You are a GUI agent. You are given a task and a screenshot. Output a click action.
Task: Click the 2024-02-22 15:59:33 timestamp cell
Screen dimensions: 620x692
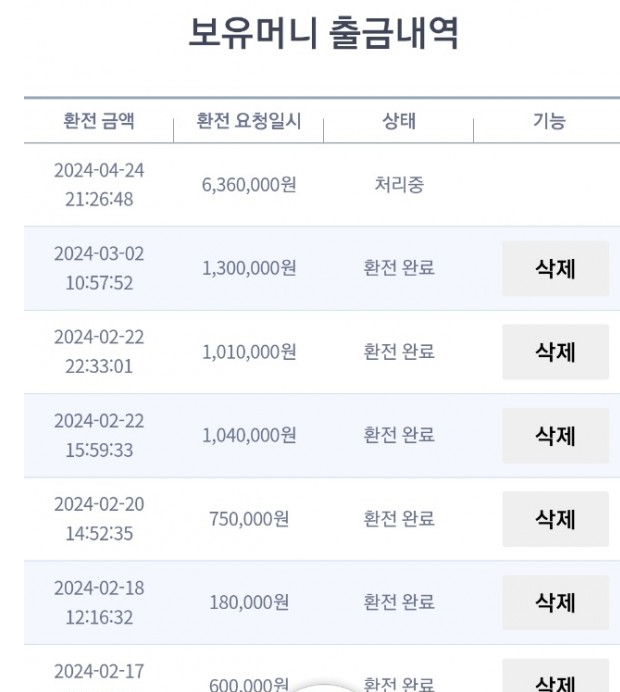pyautogui.click(x=99, y=436)
